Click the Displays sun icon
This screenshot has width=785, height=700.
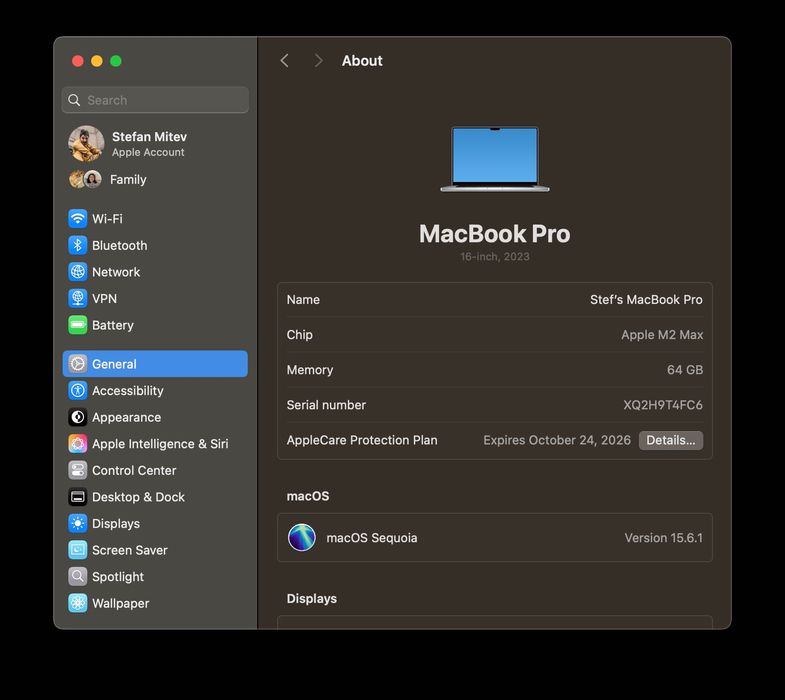[78, 523]
